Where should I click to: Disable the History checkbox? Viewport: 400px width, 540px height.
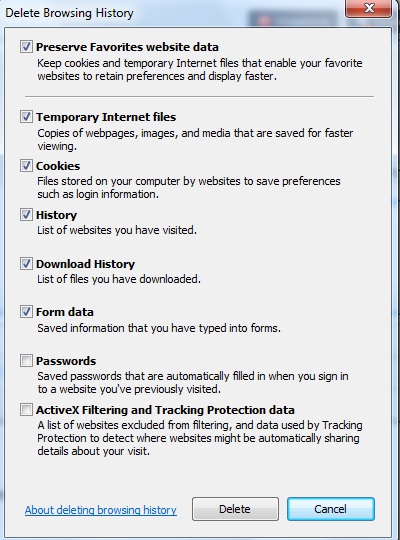coord(26,215)
